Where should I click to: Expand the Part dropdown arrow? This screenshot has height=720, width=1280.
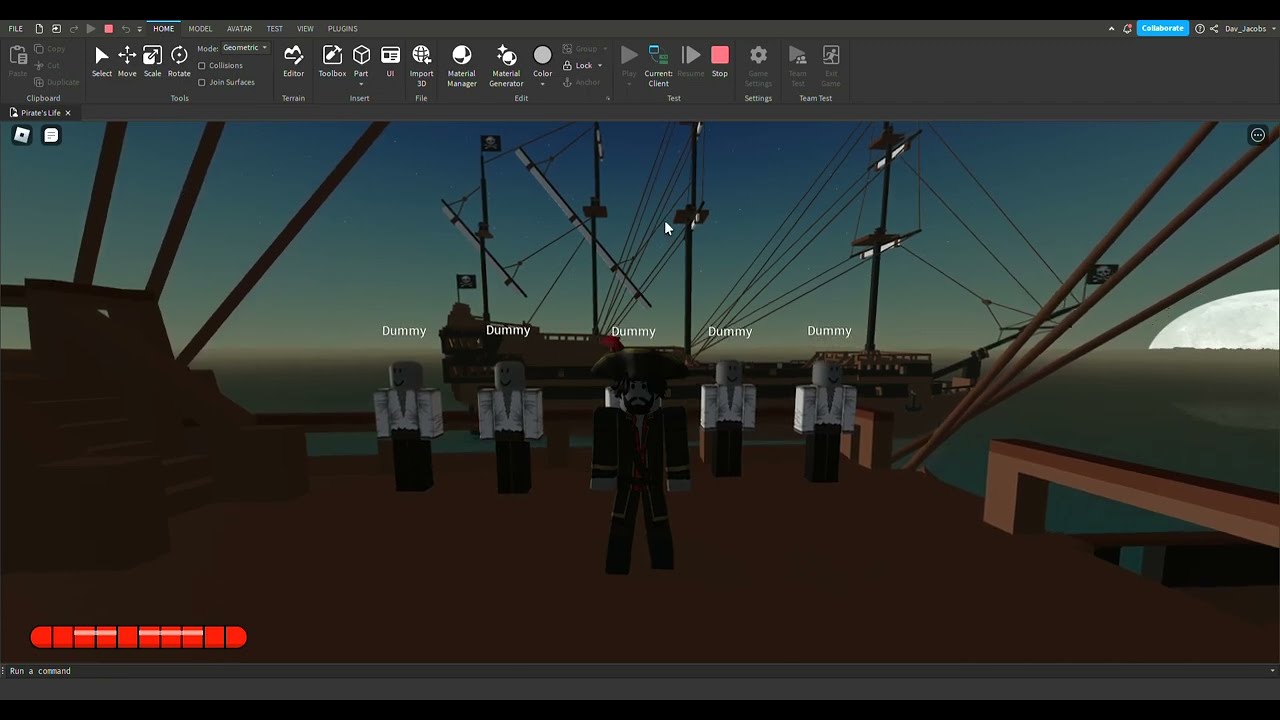pyautogui.click(x=361, y=84)
